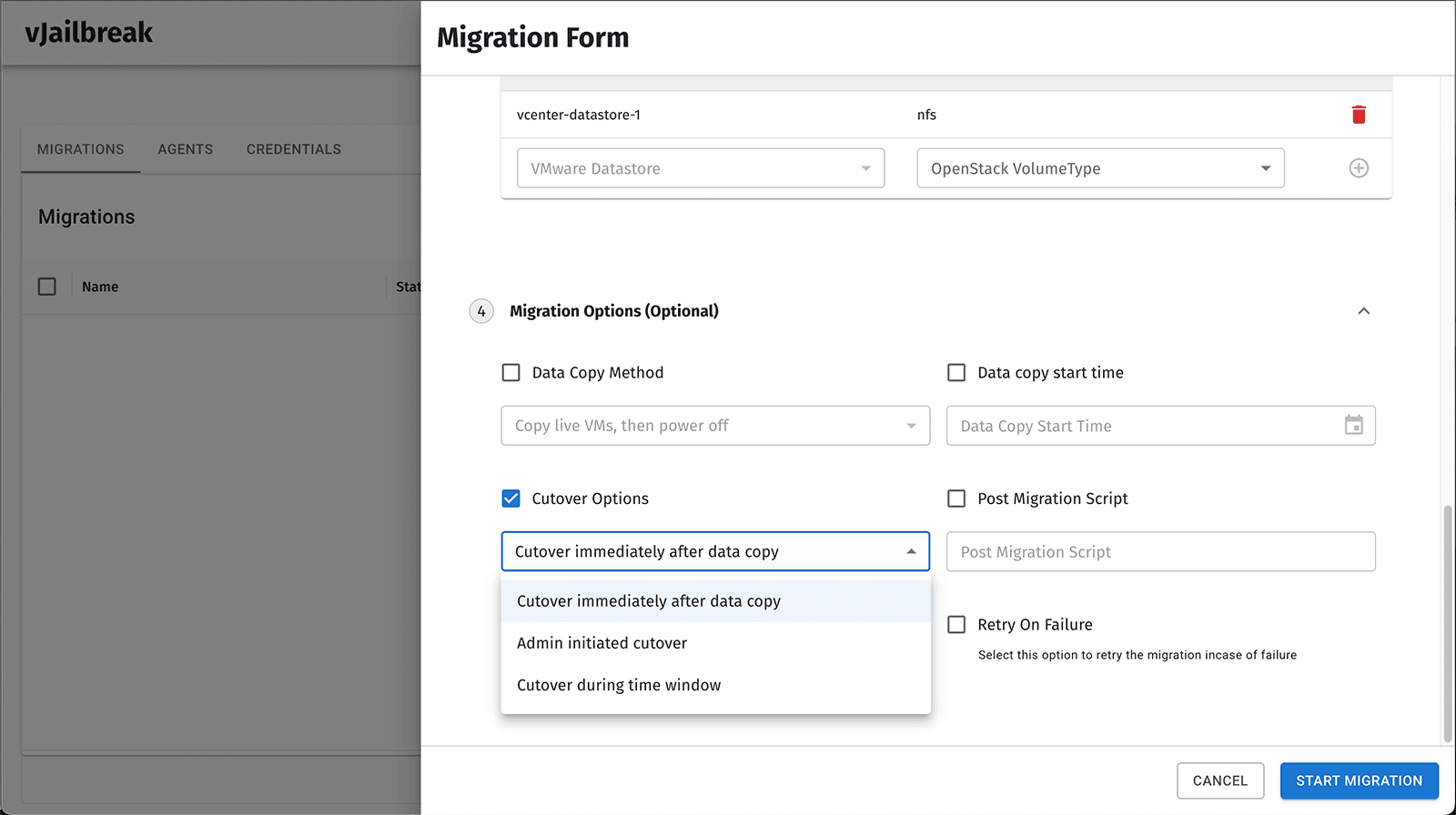Click the Post Migration Script input field
The height and width of the screenshot is (815, 1456).
1161,552
